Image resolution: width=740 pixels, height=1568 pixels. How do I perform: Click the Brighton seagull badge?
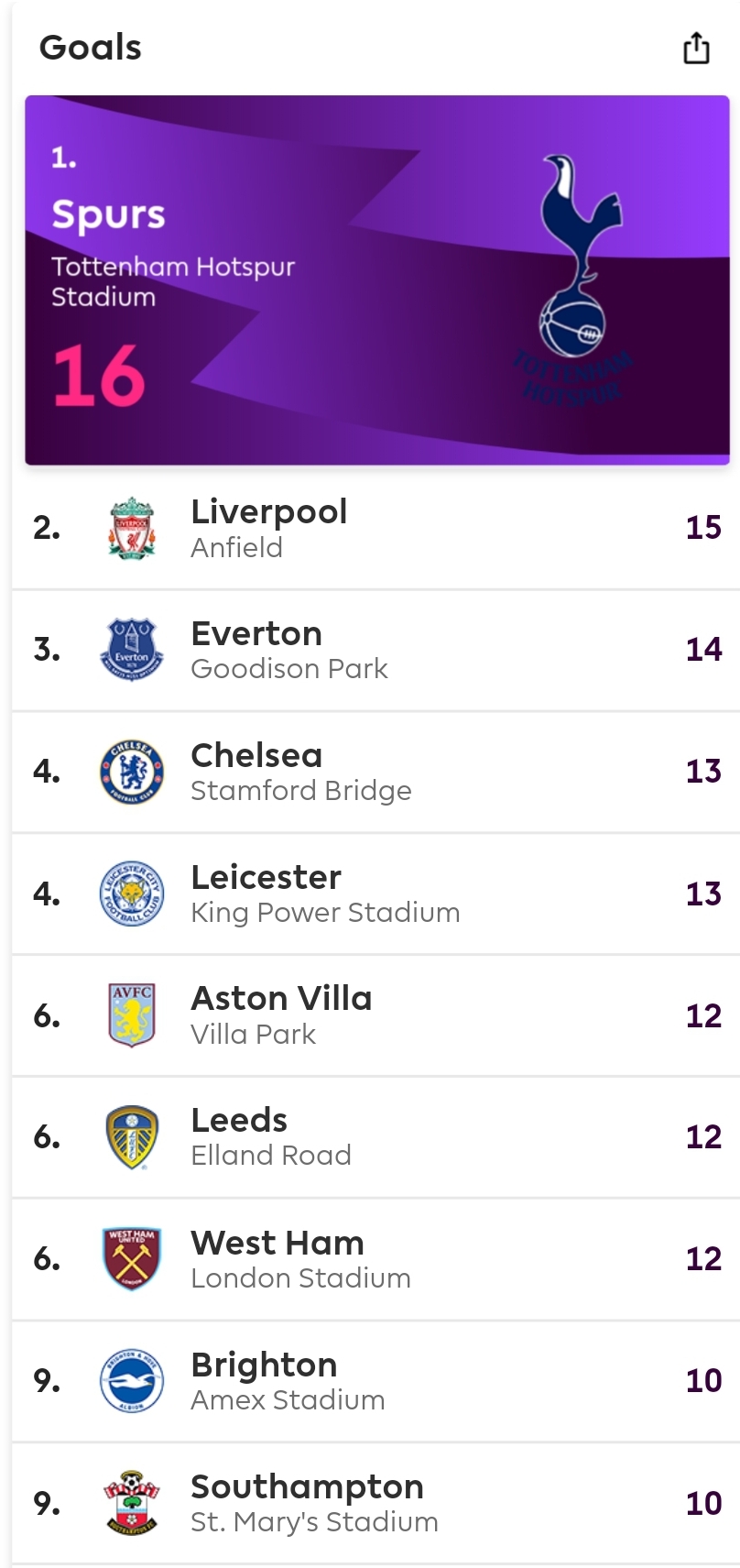point(132,1381)
